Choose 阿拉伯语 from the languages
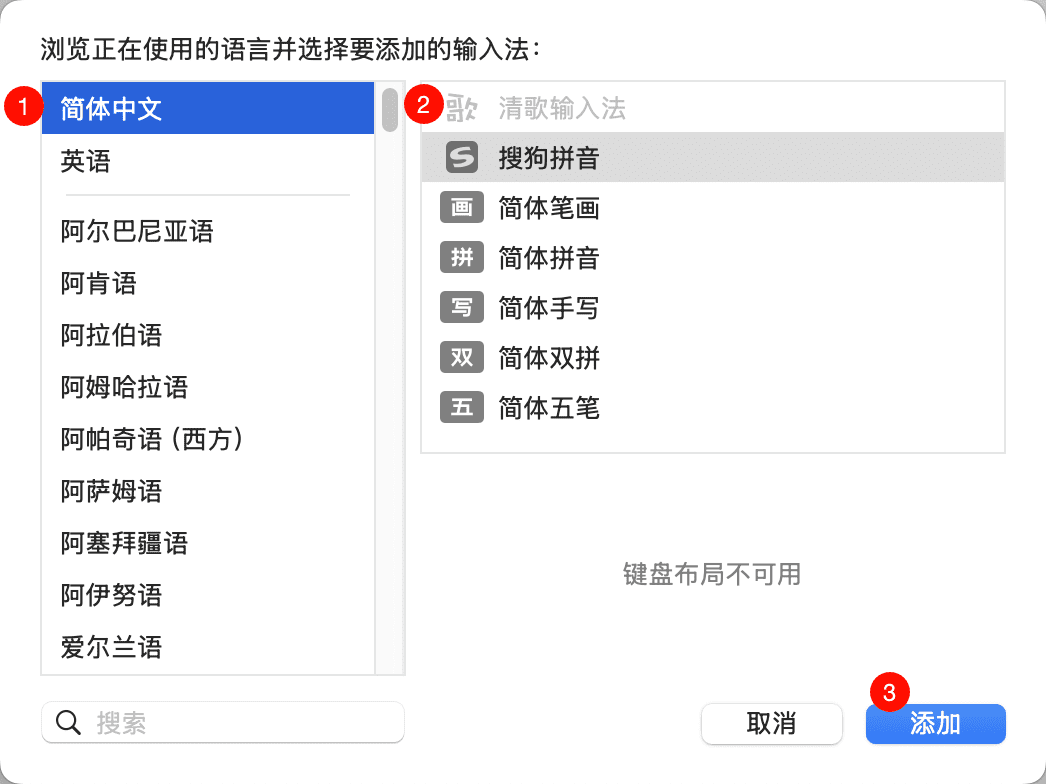Screen dimensions: 1046x784 click(x=111, y=335)
